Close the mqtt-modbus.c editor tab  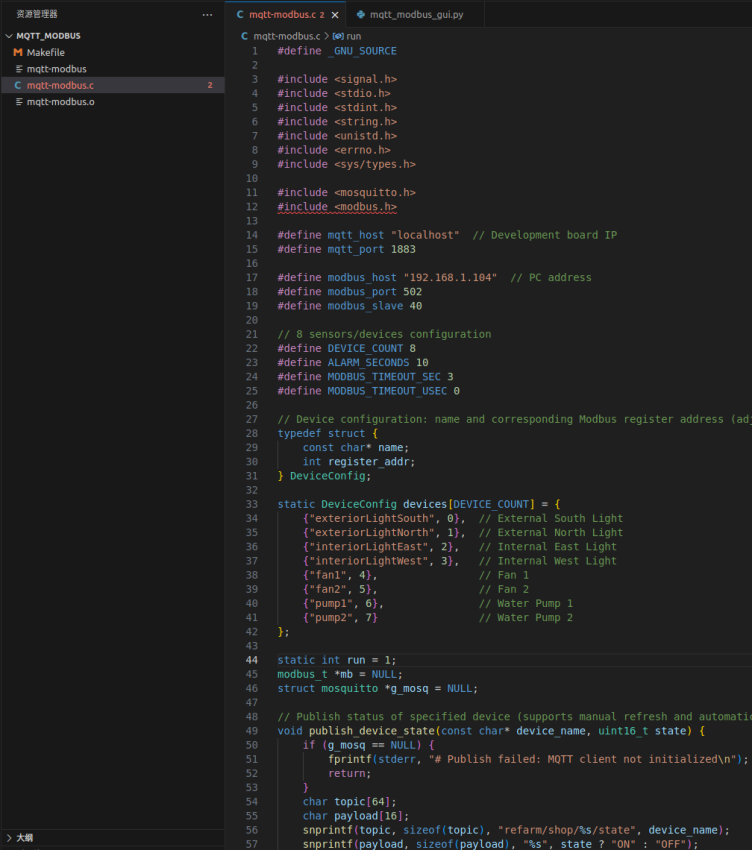click(x=335, y=15)
